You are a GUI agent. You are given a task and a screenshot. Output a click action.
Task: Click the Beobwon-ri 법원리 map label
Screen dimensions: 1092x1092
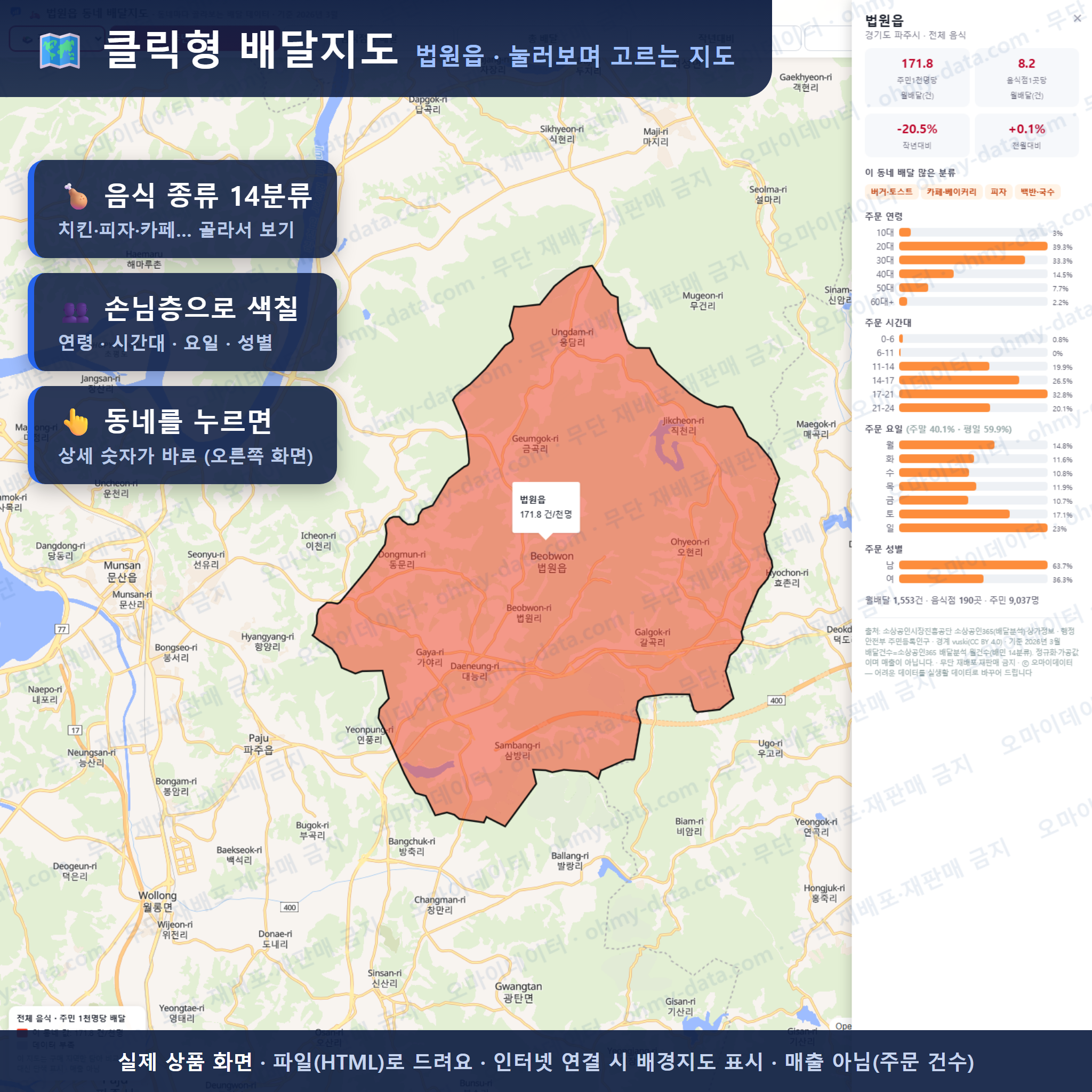click(528, 613)
